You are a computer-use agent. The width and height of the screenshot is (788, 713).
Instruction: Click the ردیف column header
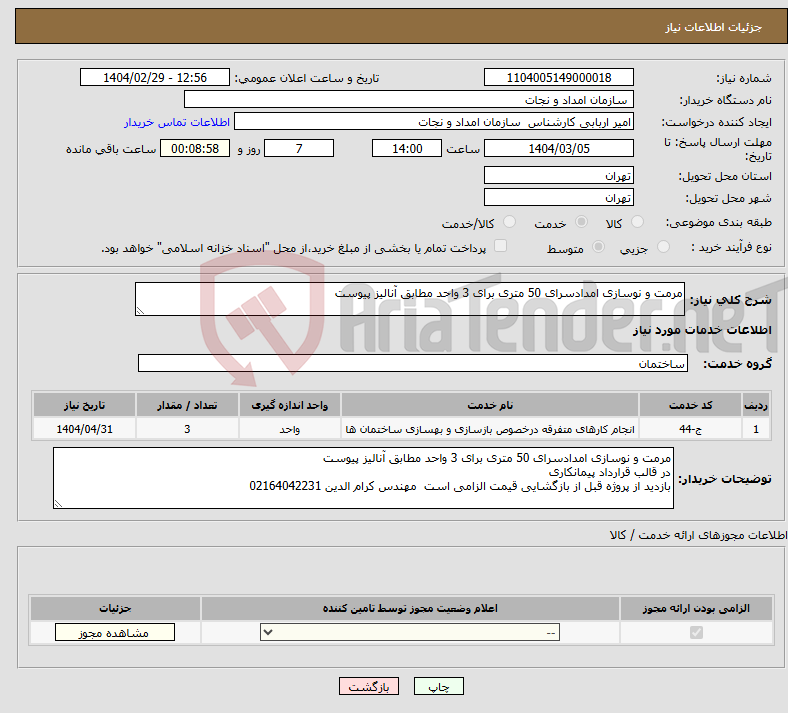756,405
